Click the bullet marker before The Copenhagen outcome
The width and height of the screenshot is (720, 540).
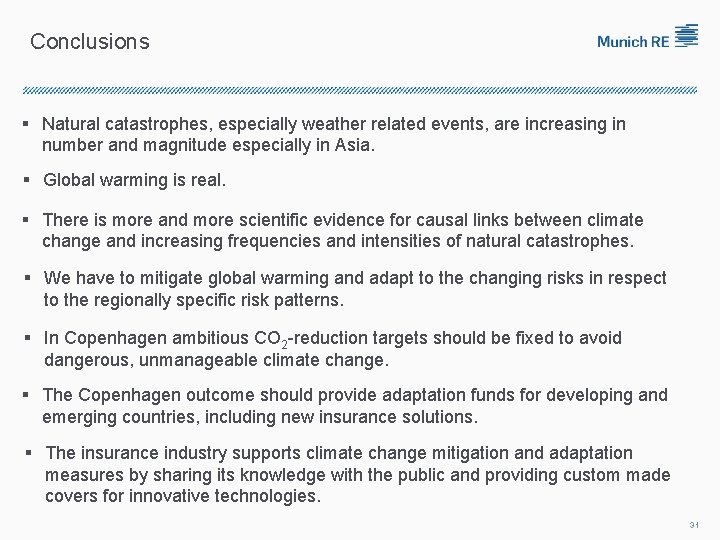28,396
